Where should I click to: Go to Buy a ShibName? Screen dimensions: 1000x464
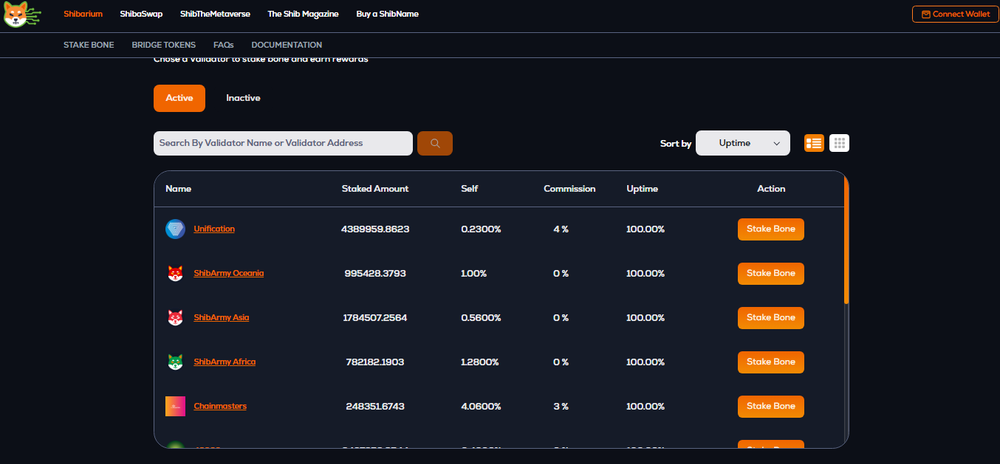pyautogui.click(x=388, y=14)
